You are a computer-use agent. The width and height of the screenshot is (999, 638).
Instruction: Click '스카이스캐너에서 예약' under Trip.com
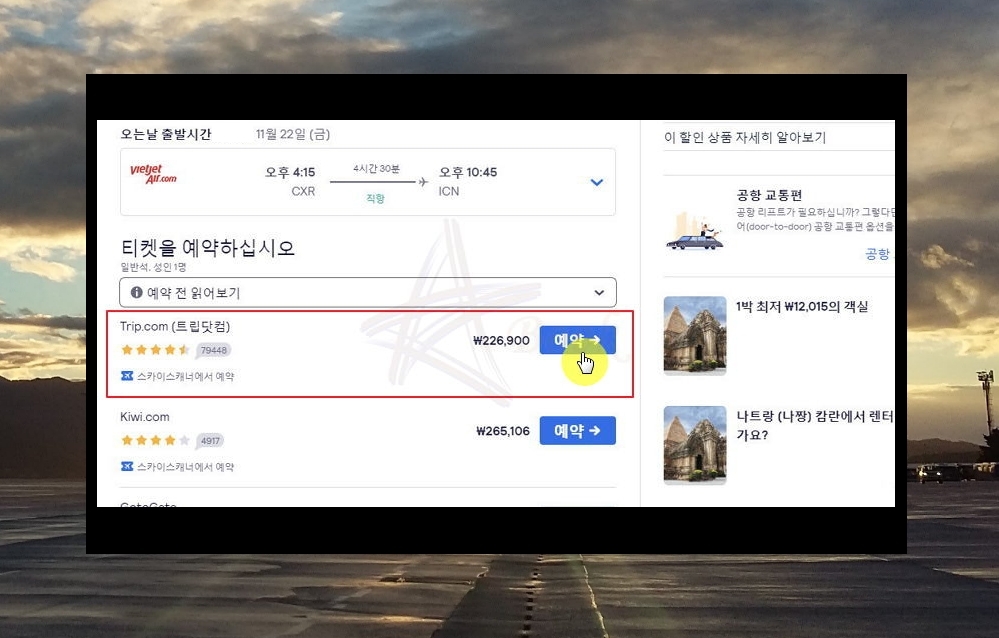[185, 376]
